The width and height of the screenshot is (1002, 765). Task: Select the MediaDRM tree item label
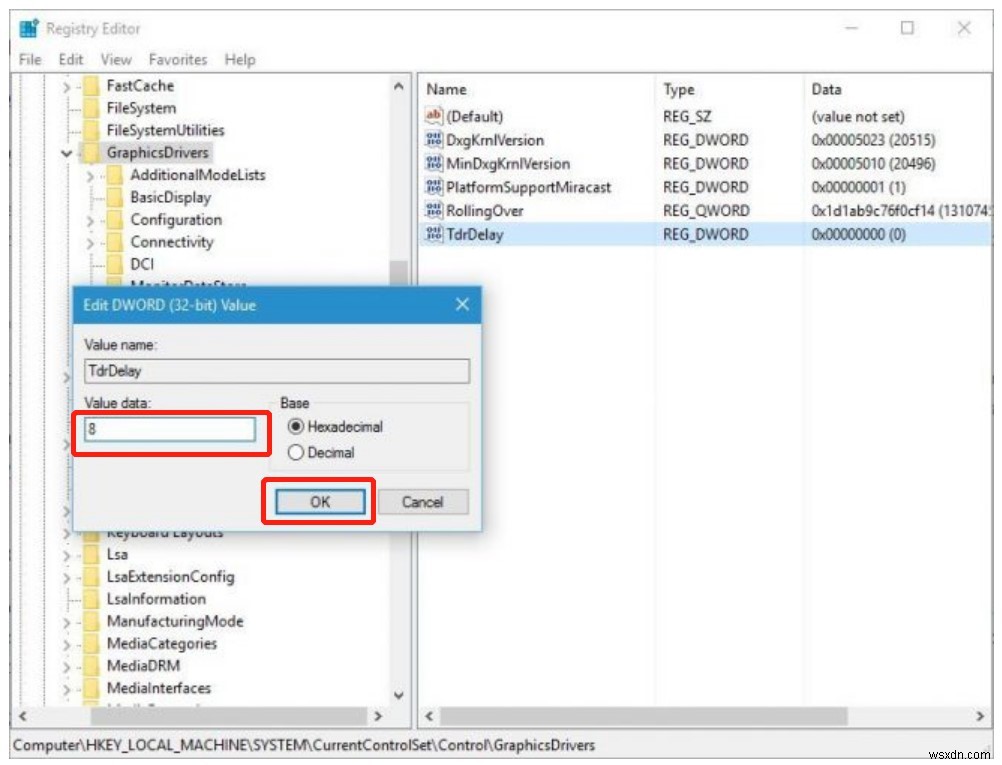click(x=143, y=666)
